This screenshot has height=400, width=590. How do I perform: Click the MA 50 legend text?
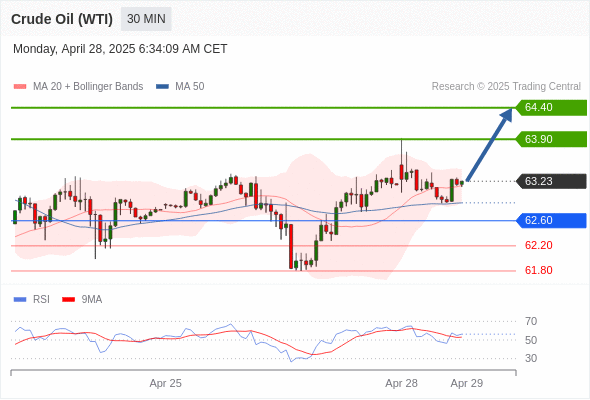[190, 87]
